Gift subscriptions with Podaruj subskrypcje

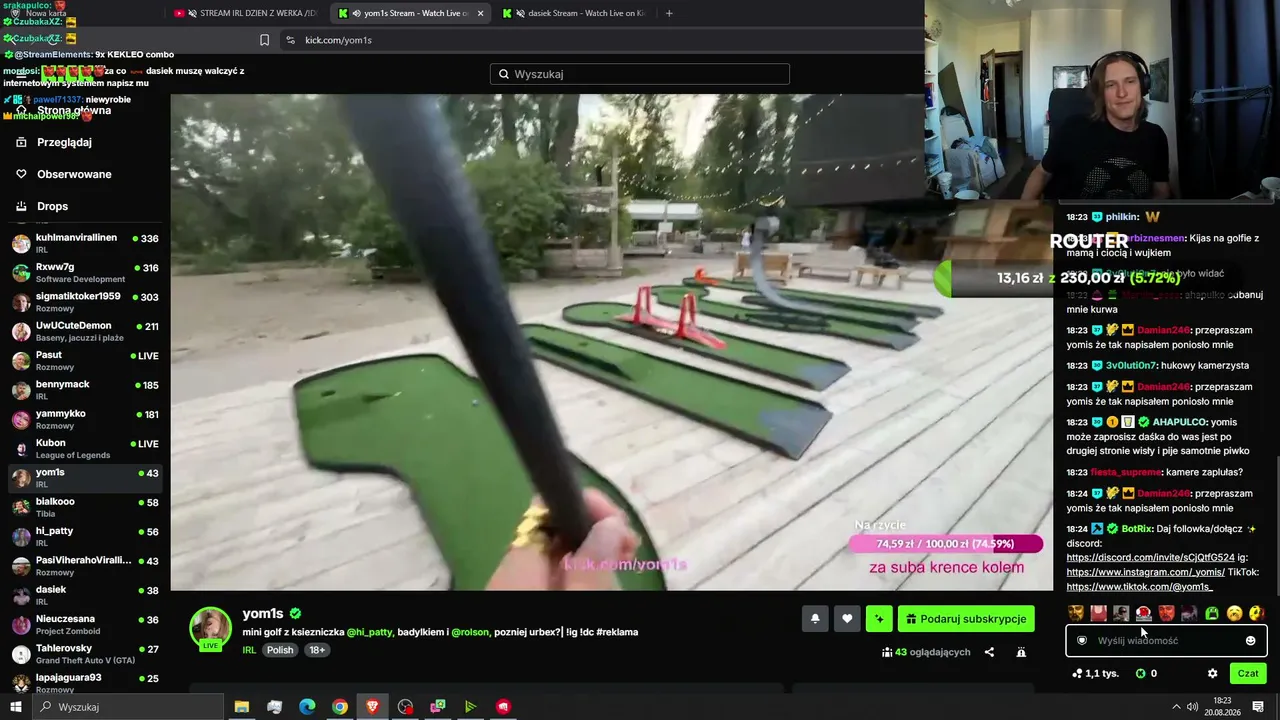point(966,619)
